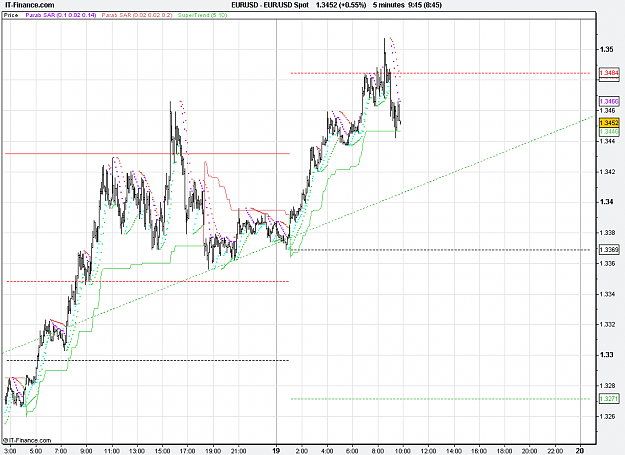The width and height of the screenshot is (625, 455).
Task: Click the bold 19 date label on time axis
Action: [276, 451]
